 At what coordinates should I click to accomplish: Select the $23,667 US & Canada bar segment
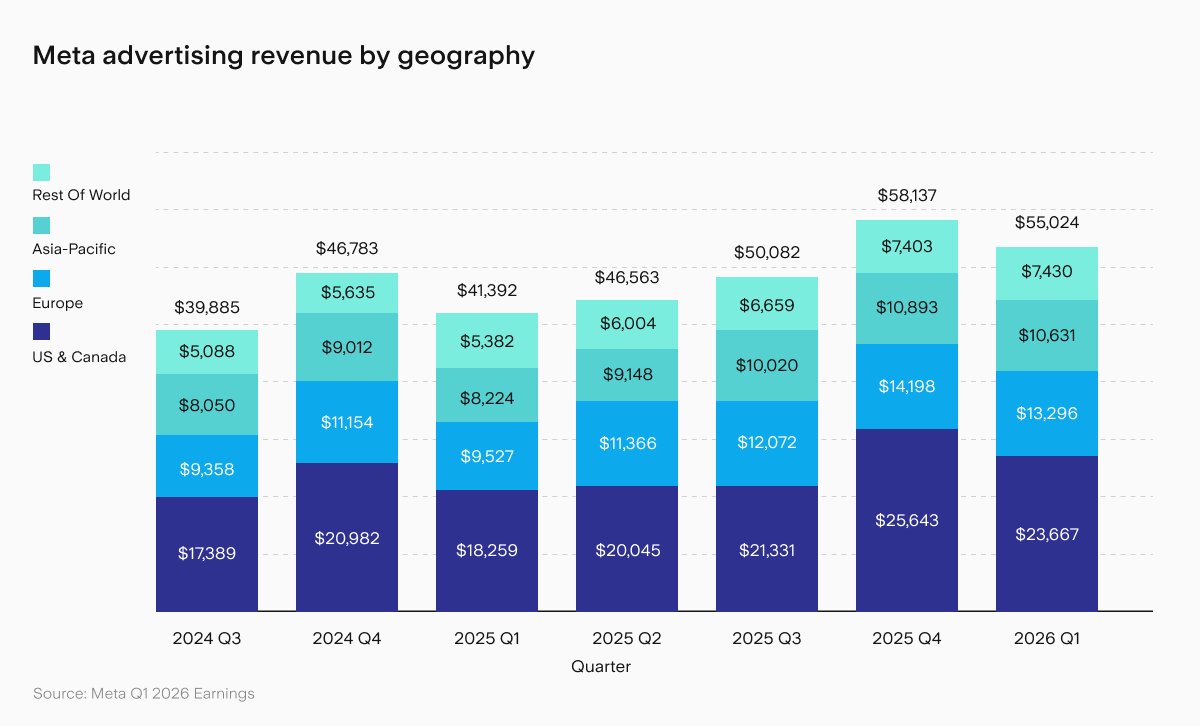(1047, 533)
